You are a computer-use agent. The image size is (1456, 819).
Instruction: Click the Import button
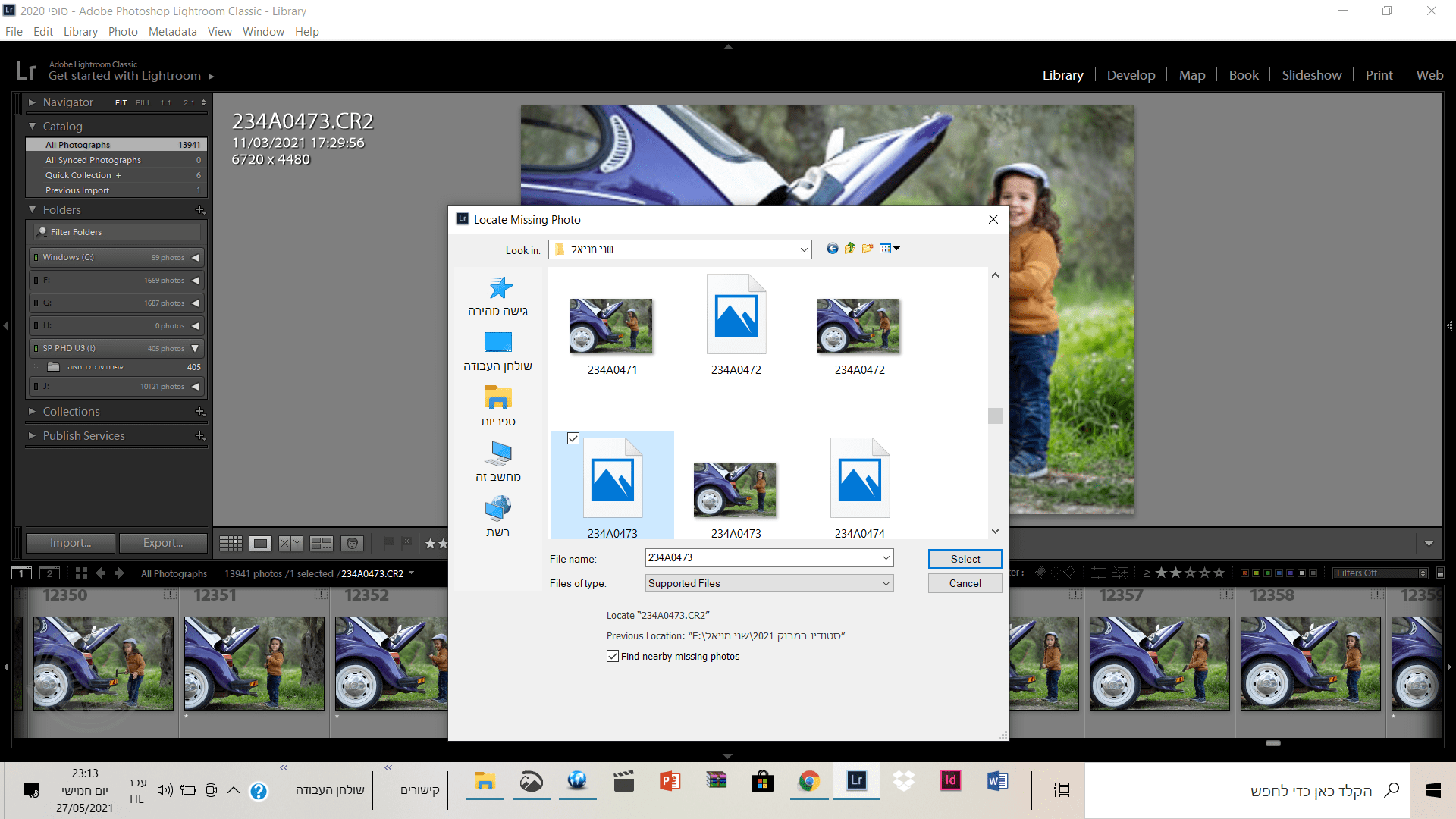pos(71,543)
